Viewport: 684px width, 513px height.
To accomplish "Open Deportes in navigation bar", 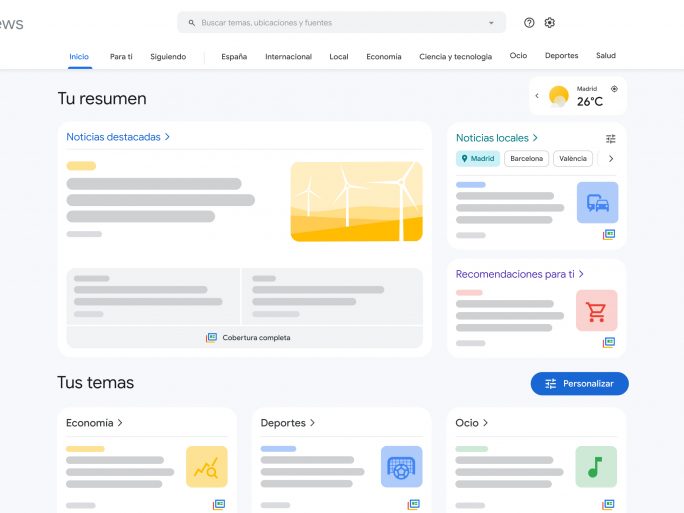I will (x=561, y=55).
